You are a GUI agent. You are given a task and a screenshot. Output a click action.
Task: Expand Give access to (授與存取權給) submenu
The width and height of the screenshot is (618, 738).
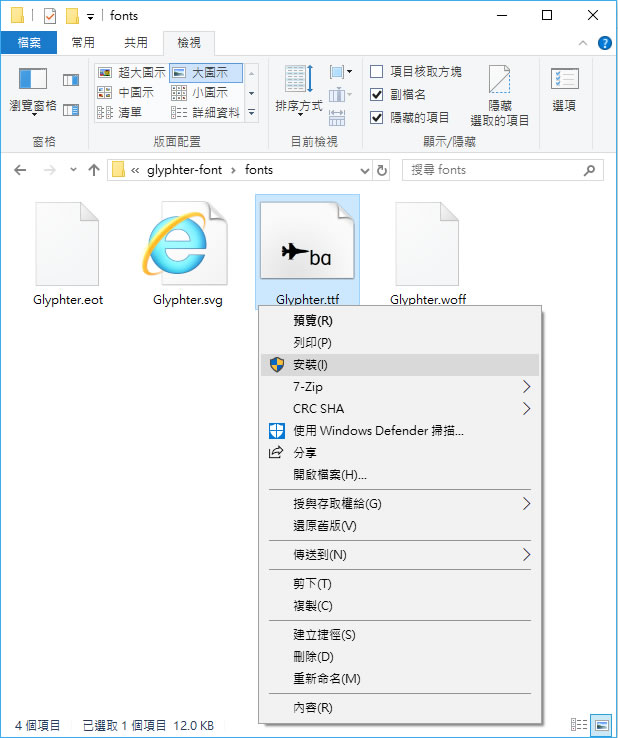[400, 504]
